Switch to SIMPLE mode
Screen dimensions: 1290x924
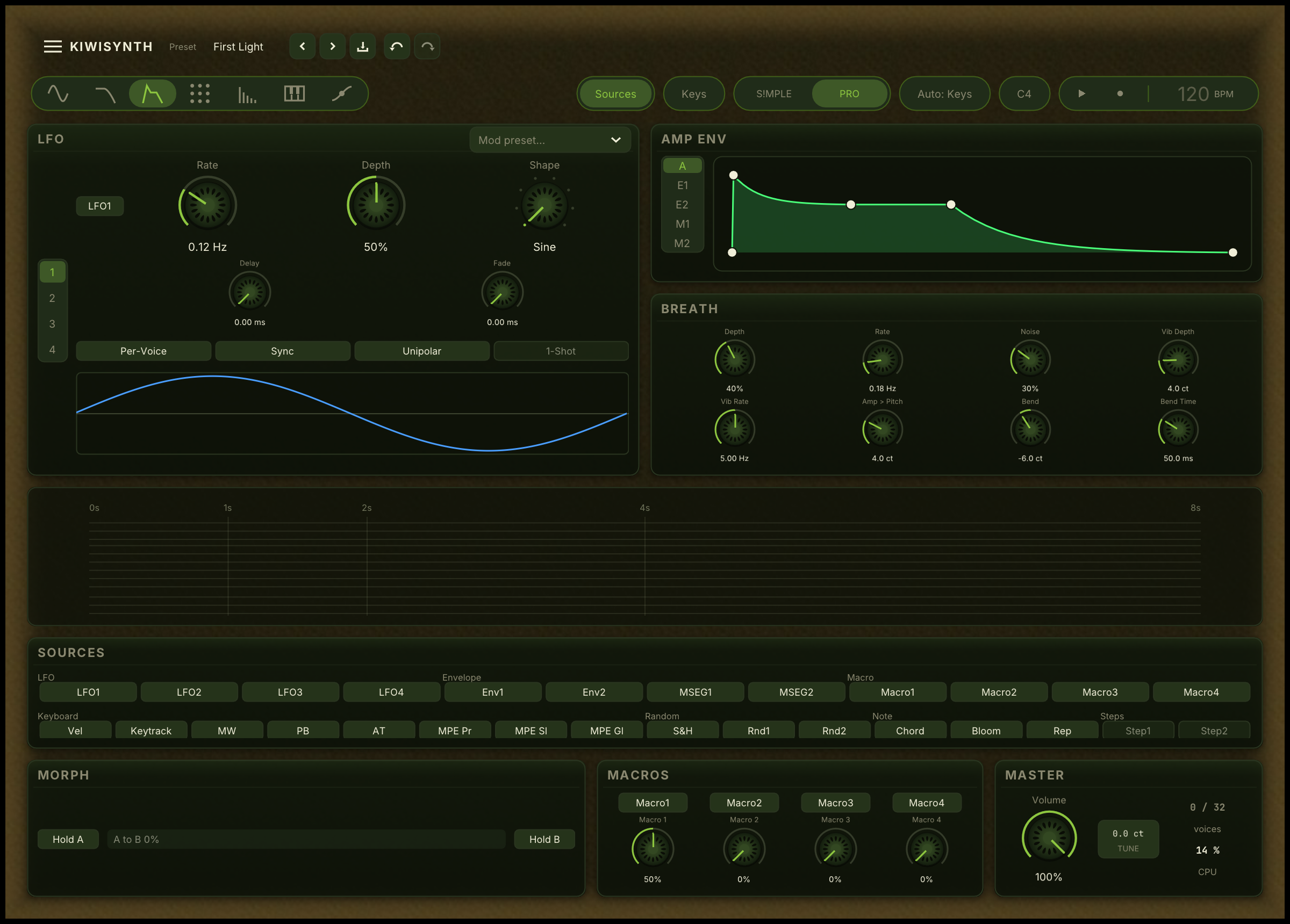click(x=774, y=94)
